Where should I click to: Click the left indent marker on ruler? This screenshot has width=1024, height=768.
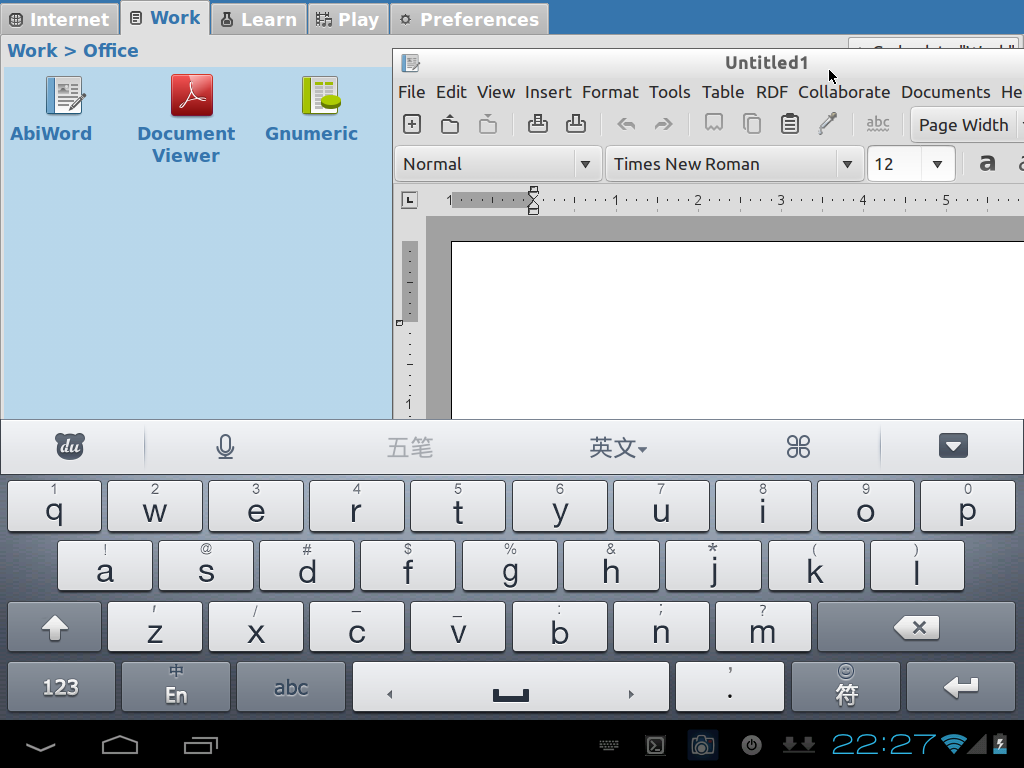click(x=533, y=209)
